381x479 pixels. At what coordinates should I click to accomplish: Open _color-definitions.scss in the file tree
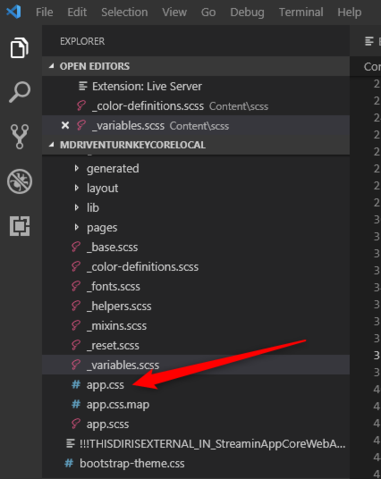point(196,267)
